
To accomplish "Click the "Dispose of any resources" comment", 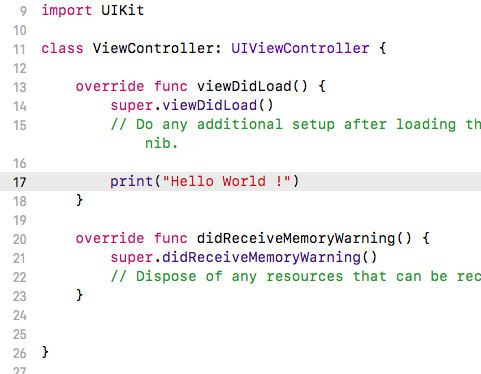I will [x=296, y=276].
